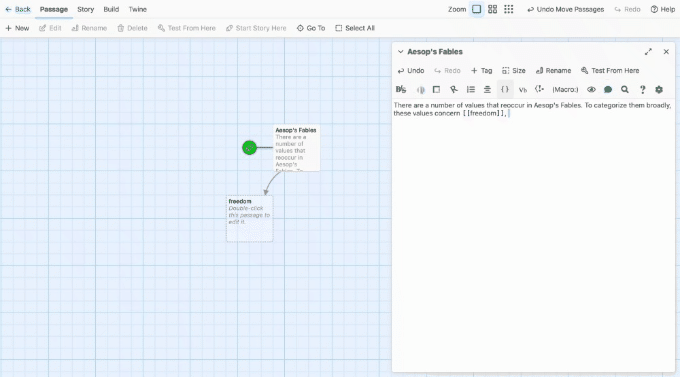Screen dimensions: 680x377
Task: Set zoom to medium four-square view
Action: pos(492,9)
